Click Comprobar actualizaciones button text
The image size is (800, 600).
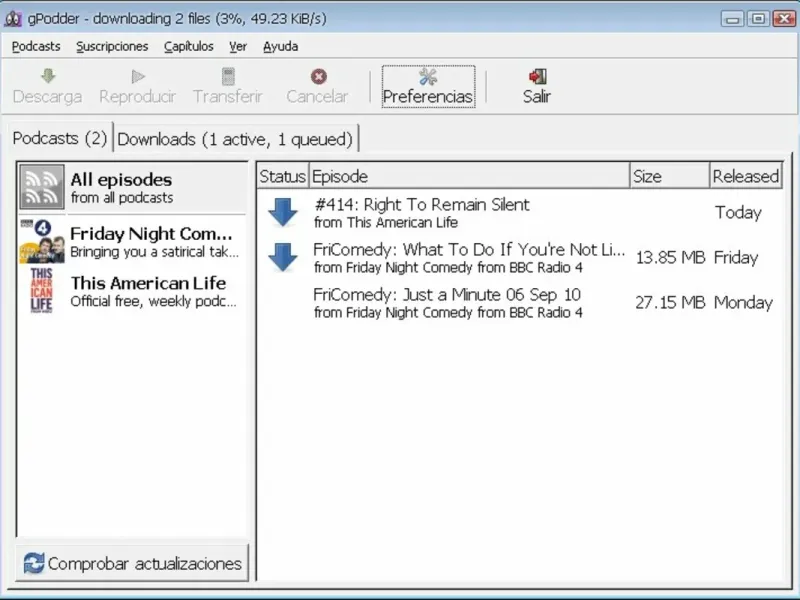[x=144, y=564]
